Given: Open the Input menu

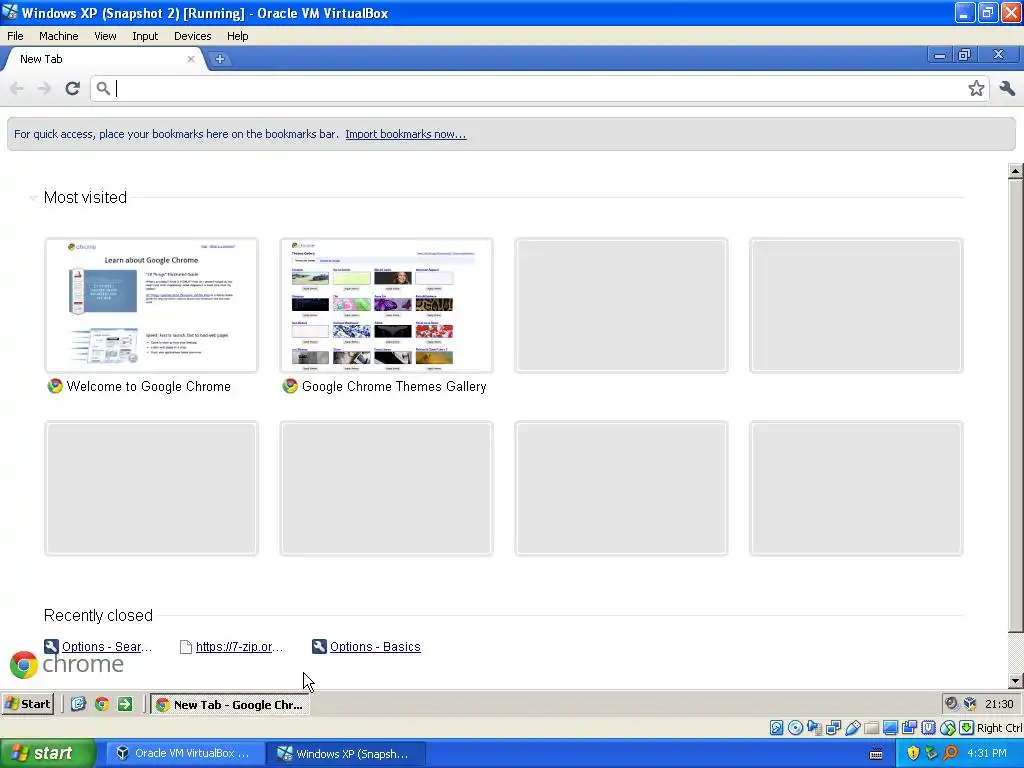Looking at the screenshot, I should click(145, 36).
